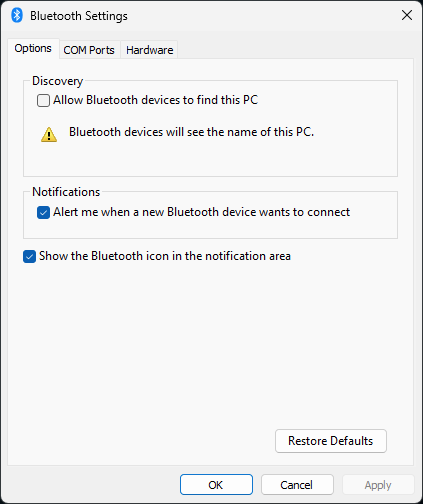
Task: Open the Hardware tab
Action: point(149,50)
